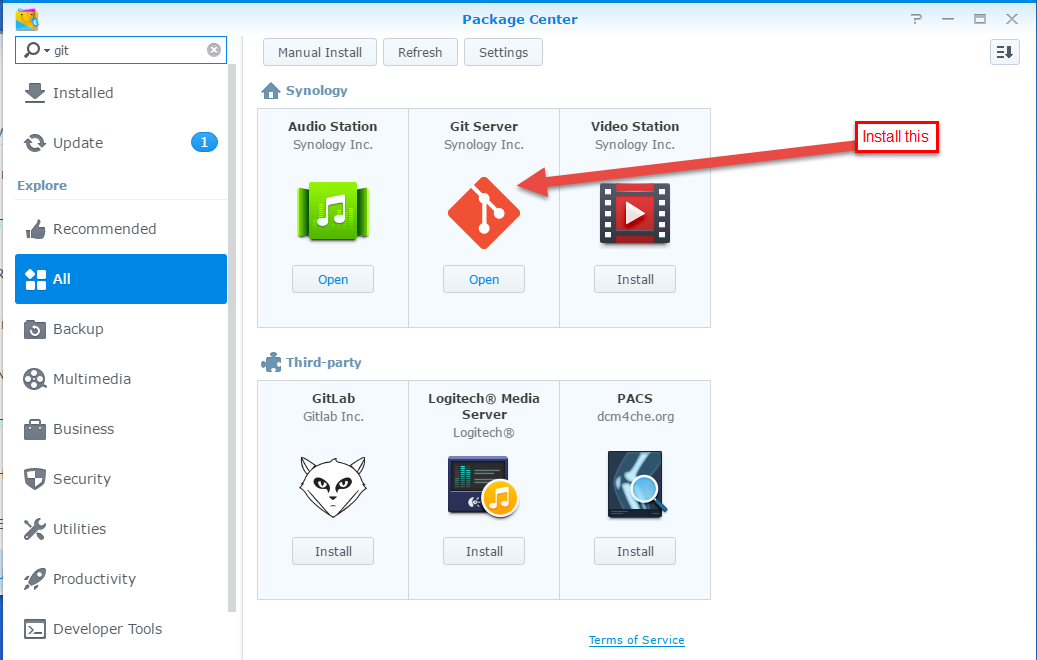Click the Backup icon in sidebar
This screenshot has width=1037, height=660.
pyautogui.click(x=35, y=329)
